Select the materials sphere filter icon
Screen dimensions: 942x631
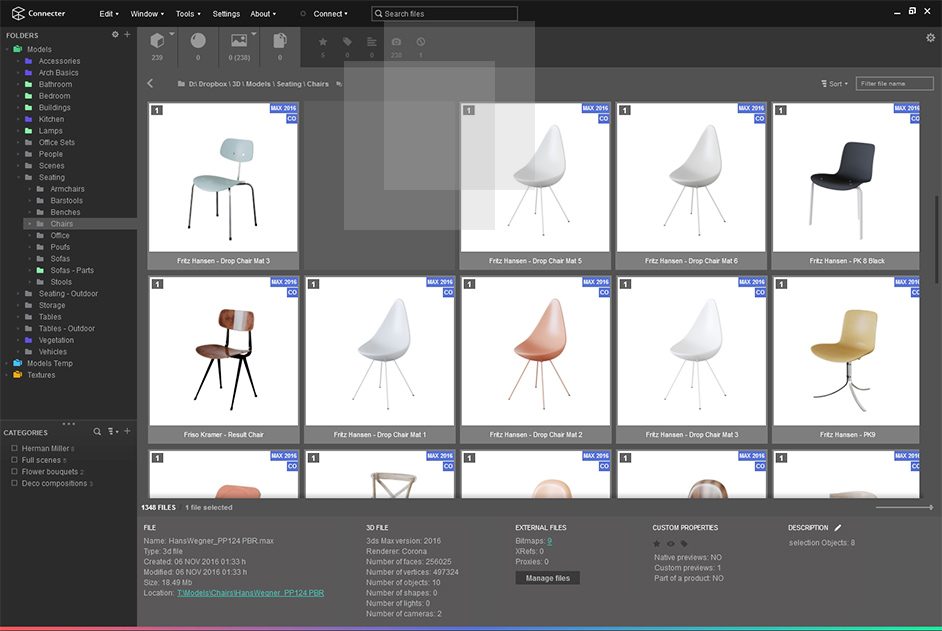(198, 41)
